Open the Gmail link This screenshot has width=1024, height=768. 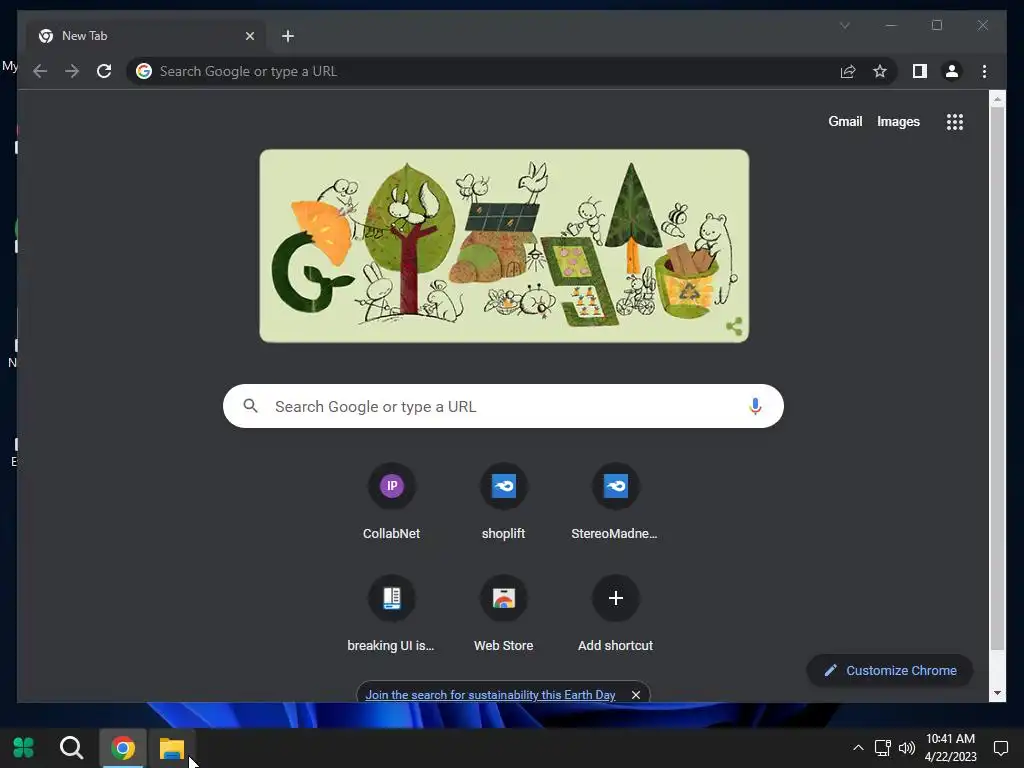845,121
